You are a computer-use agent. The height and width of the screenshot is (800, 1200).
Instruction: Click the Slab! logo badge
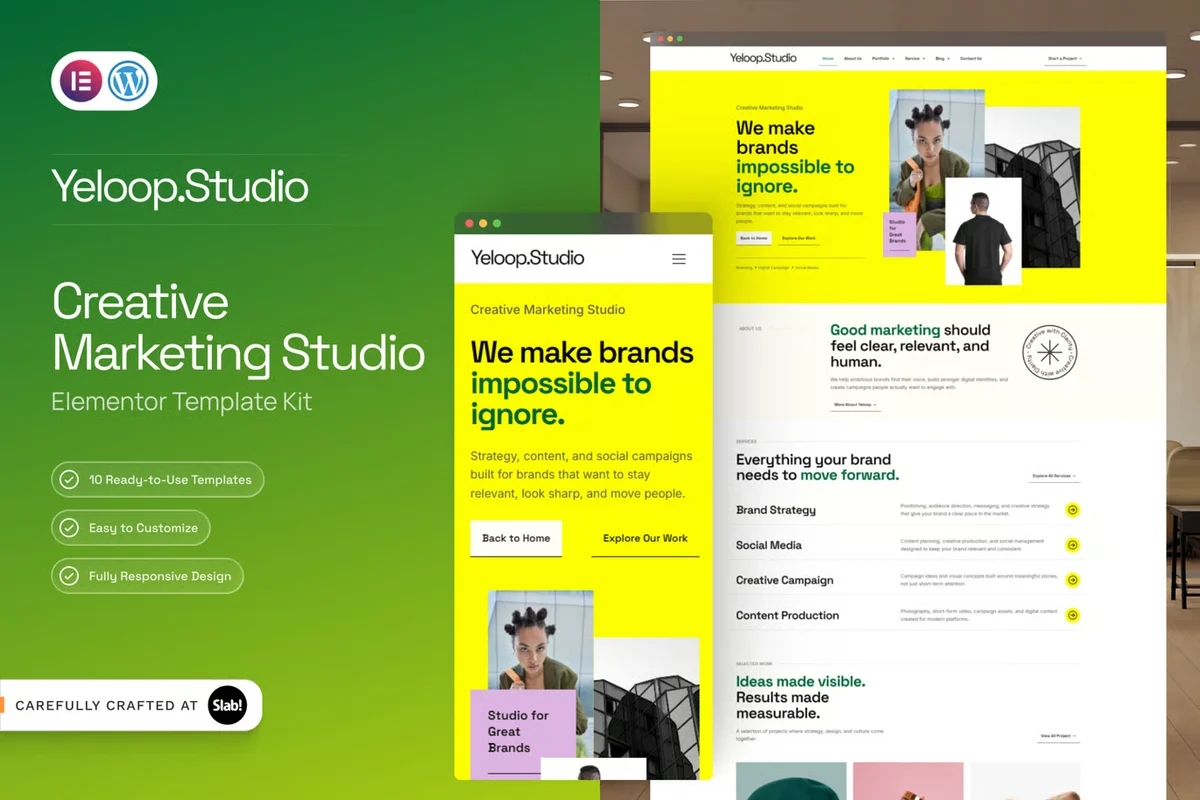tap(227, 705)
